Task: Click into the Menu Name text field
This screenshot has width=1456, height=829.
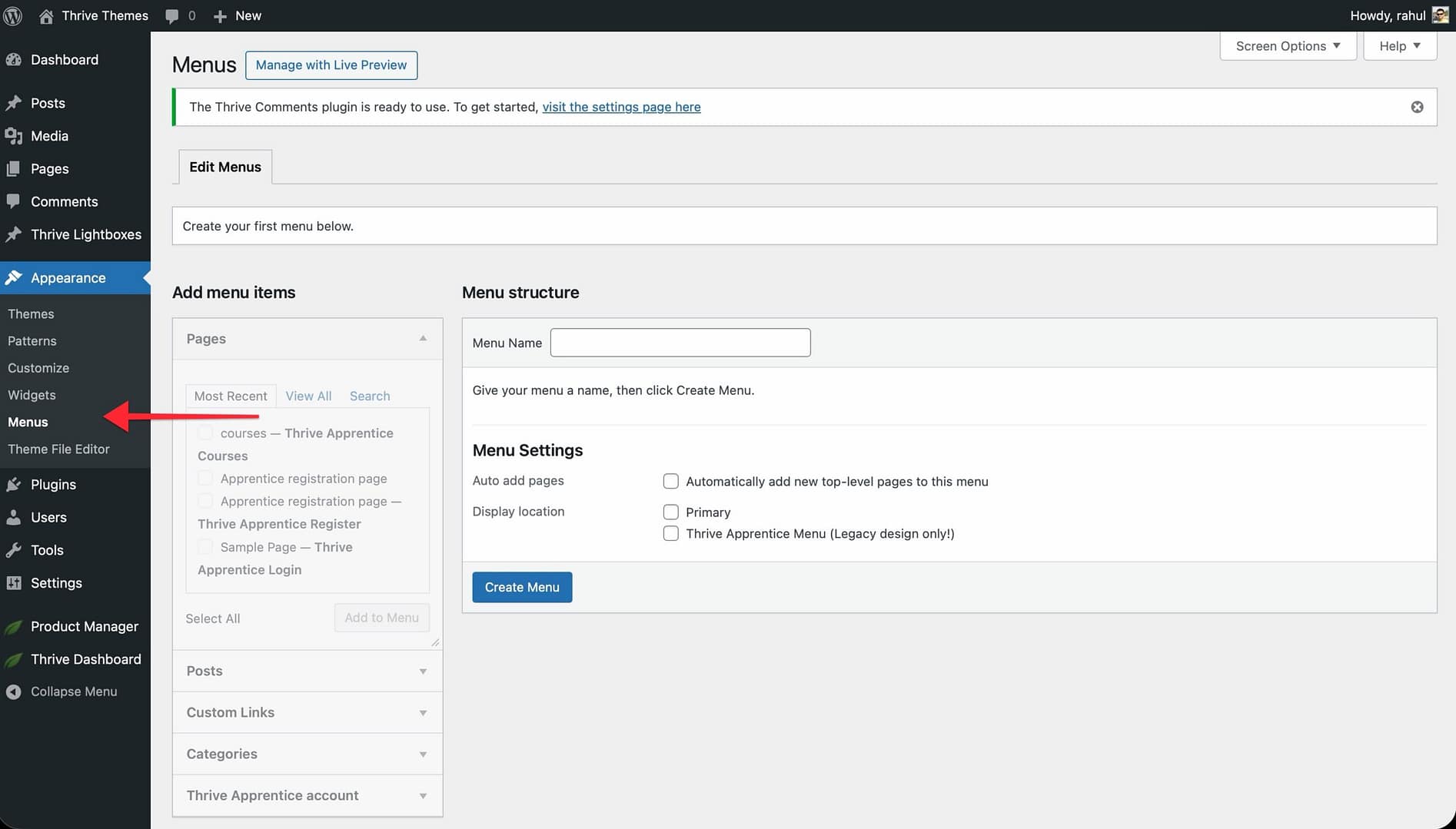Action: pos(680,343)
